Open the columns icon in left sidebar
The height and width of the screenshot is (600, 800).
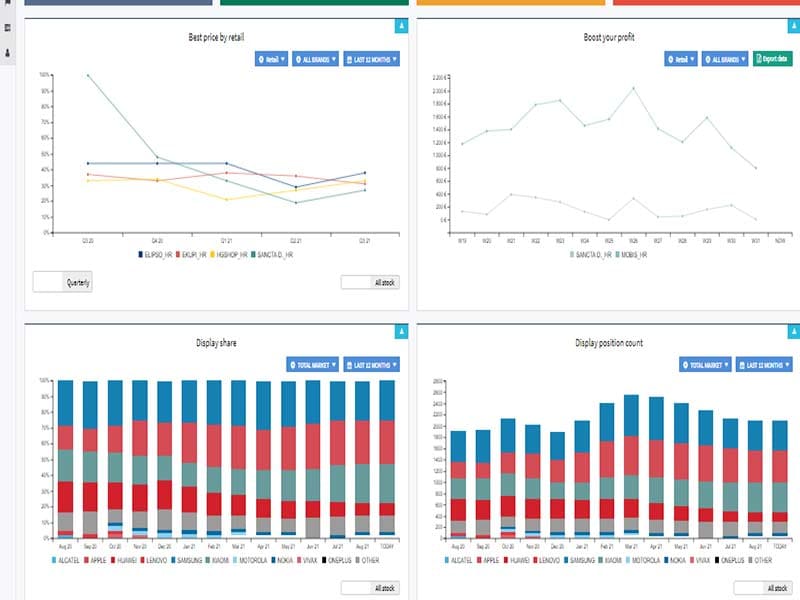(x=8, y=28)
